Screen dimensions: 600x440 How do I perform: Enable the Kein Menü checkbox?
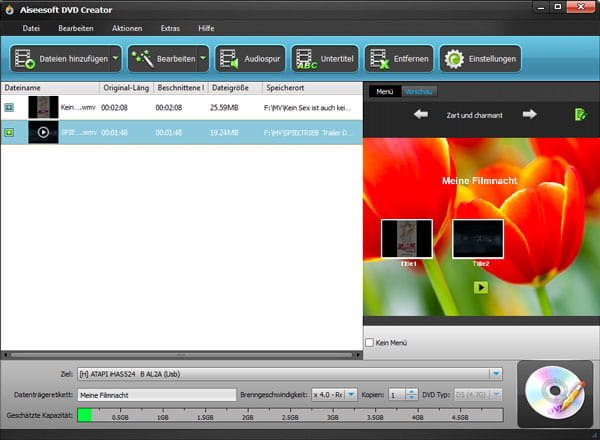tap(371, 343)
